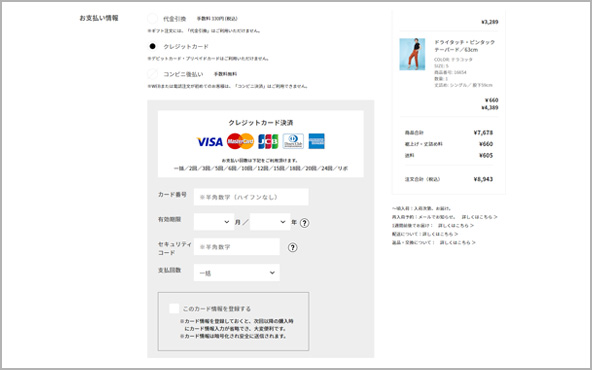
Task: Click the 送料 amount ¥605
Action: 486,156
